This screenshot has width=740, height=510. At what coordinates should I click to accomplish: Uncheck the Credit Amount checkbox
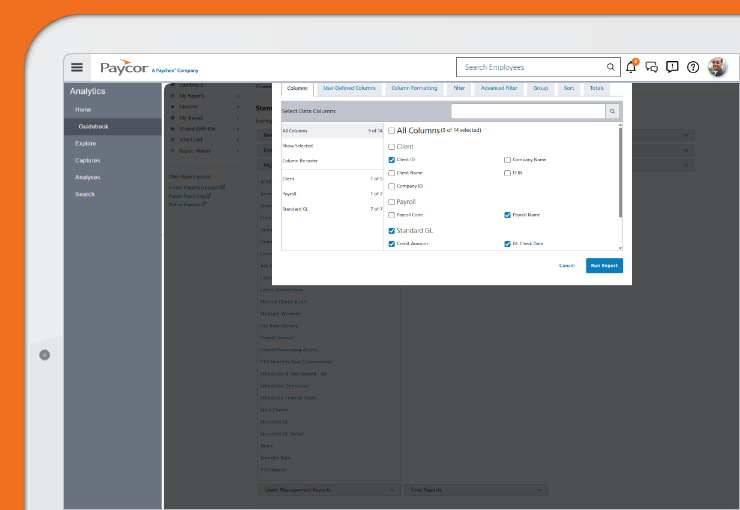pos(391,244)
